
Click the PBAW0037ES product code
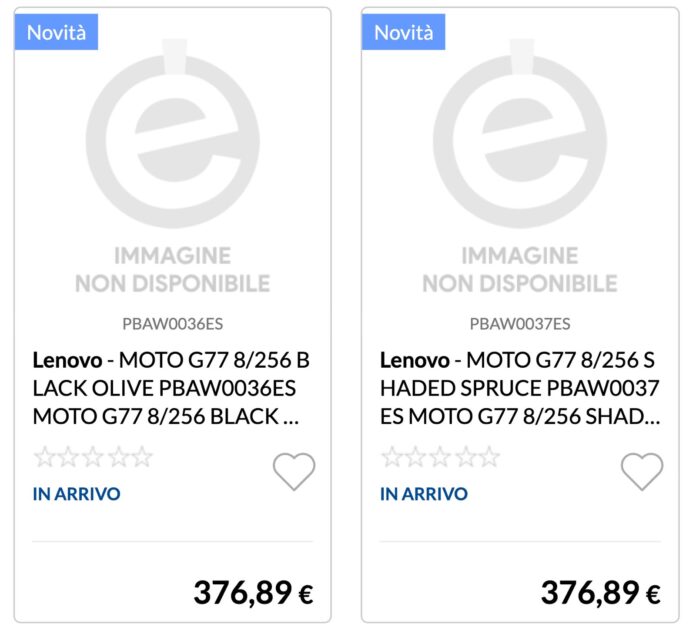tap(520, 324)
